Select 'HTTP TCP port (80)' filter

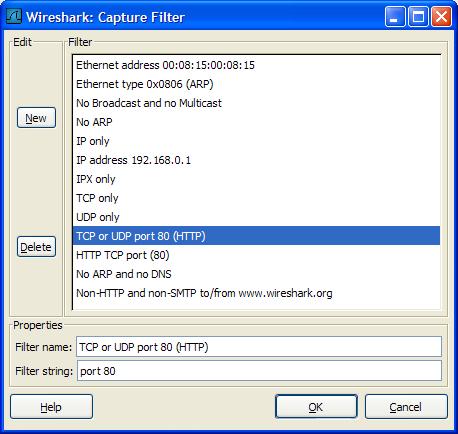(256, 255)
